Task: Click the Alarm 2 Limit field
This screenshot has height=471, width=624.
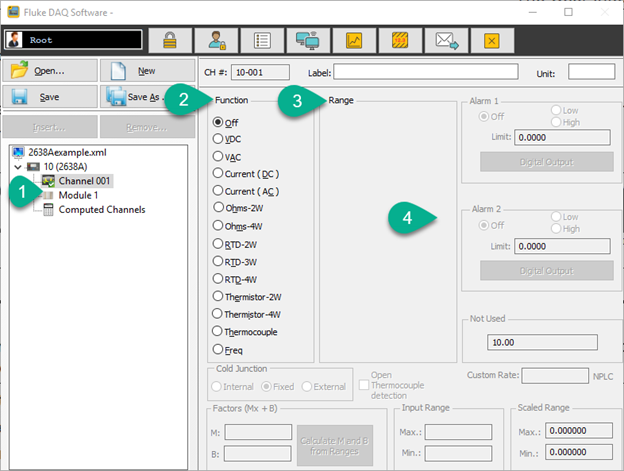Action: (x=562, y=246)
